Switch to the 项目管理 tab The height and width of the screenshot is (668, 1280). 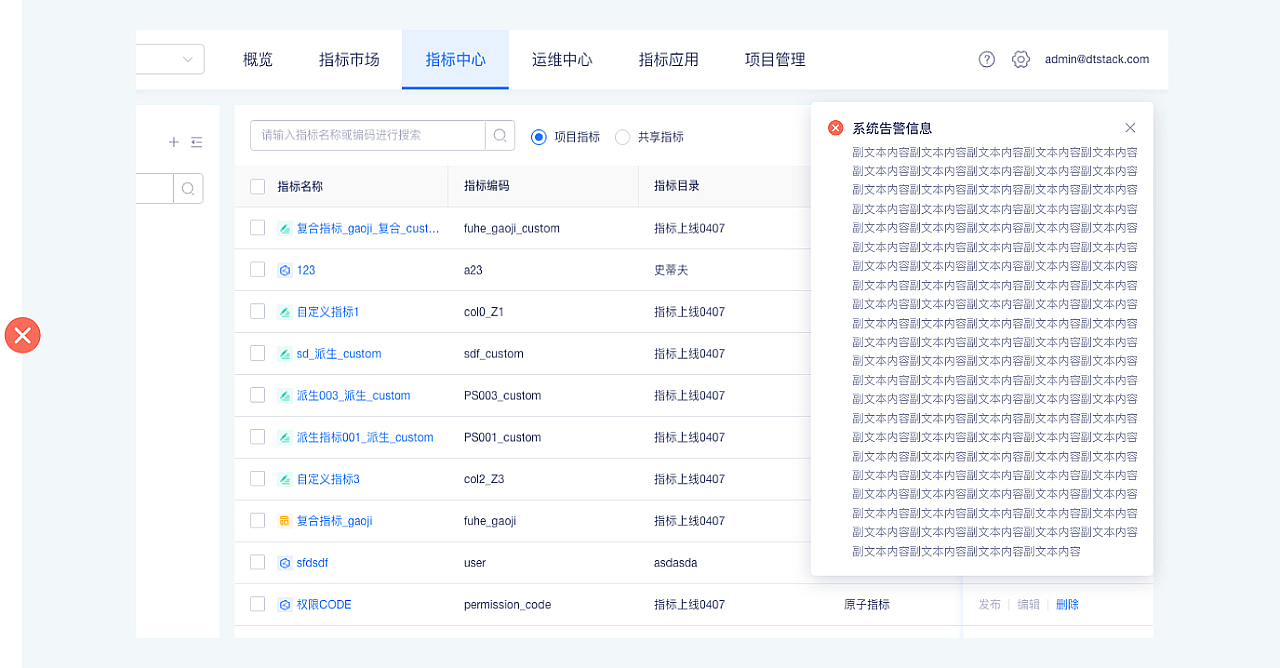[x=775, y=59]
